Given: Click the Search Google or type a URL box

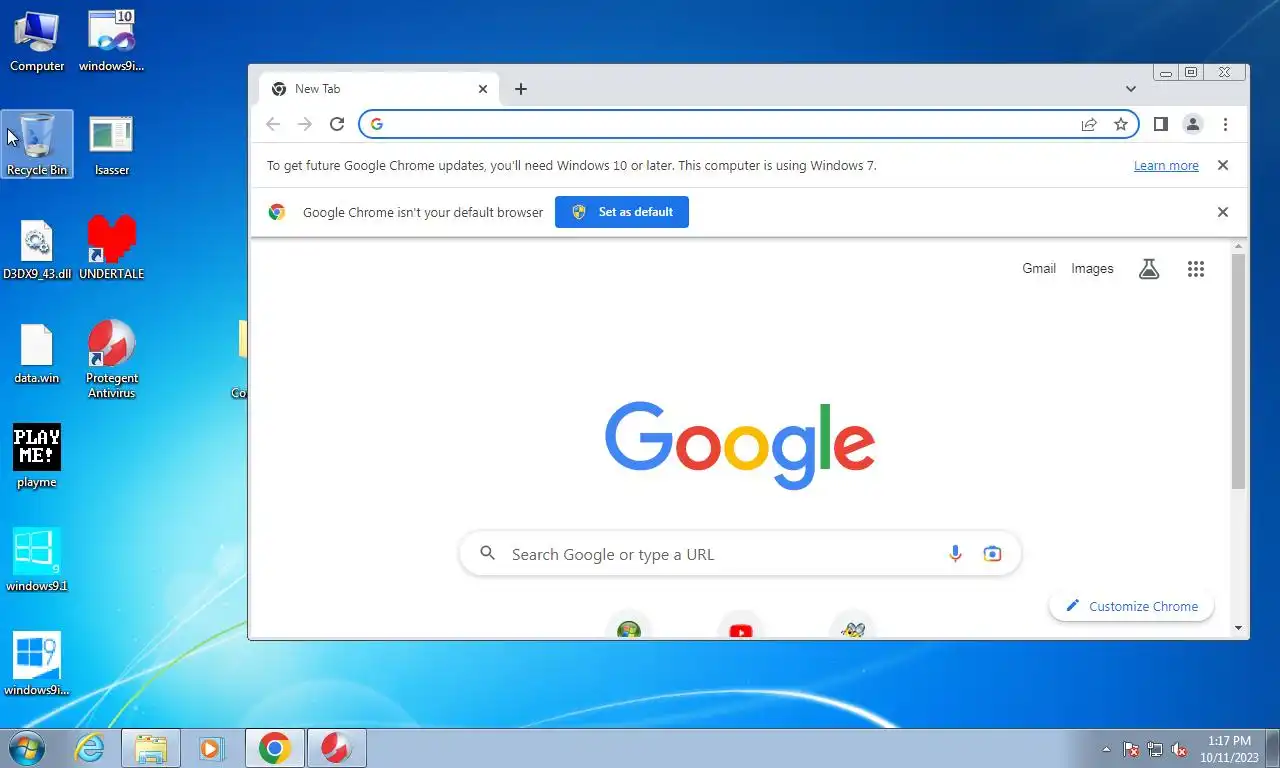Looking at the screenshot, I should (740, 554).
